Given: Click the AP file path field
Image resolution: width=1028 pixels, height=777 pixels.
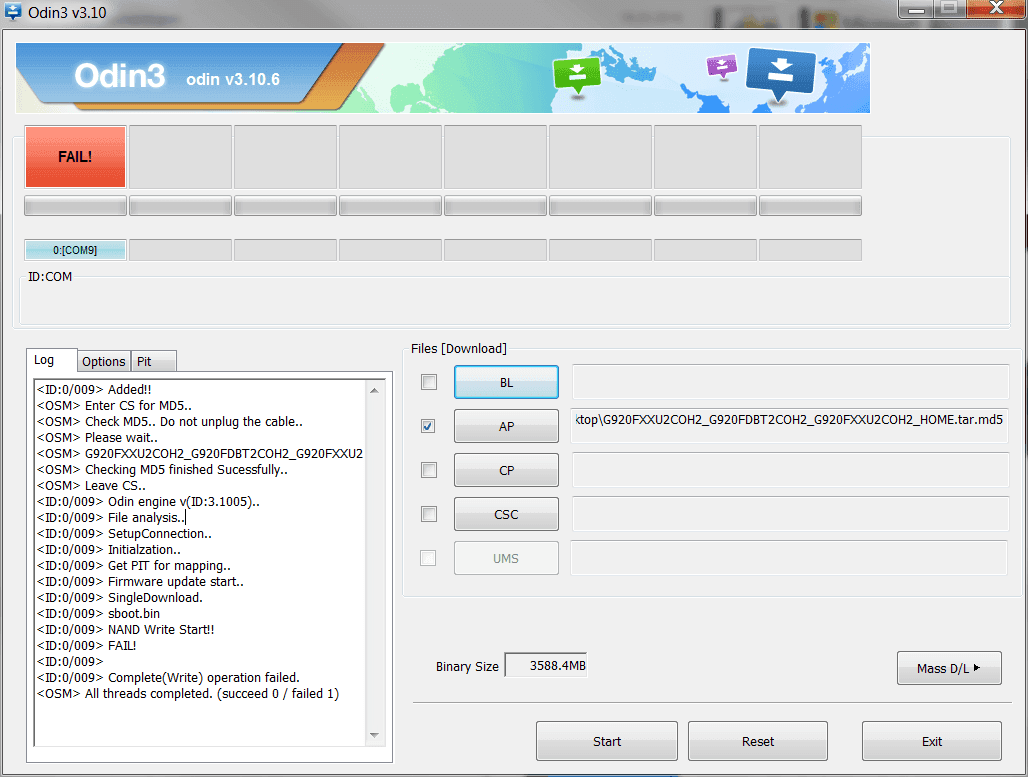Looking at the screenshot, I should [790, 426].
